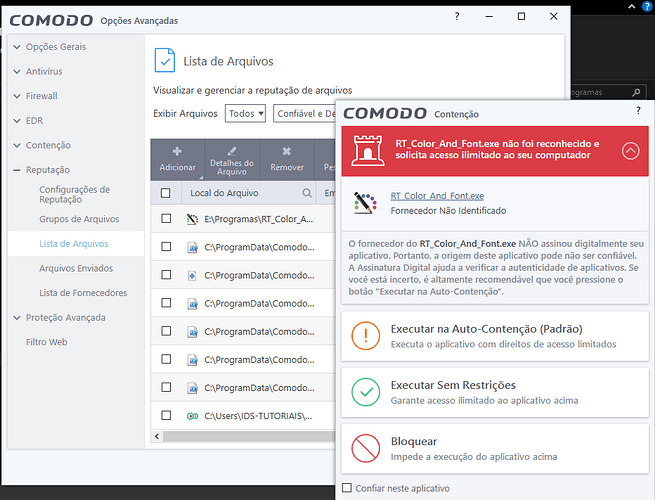Click blue help icon at top right corner
Screen dimensions: 655x500
tap(647, 6)
